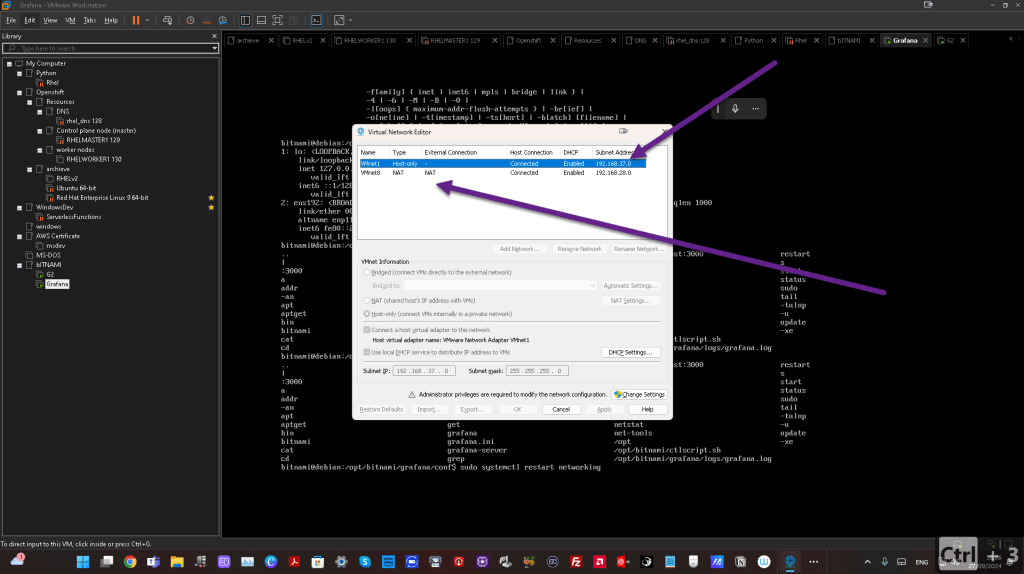This screenshot has height=574, width=1024.
Task: Open Skype from taskbar
Action: pyautogui.click(x=364, y=562)
